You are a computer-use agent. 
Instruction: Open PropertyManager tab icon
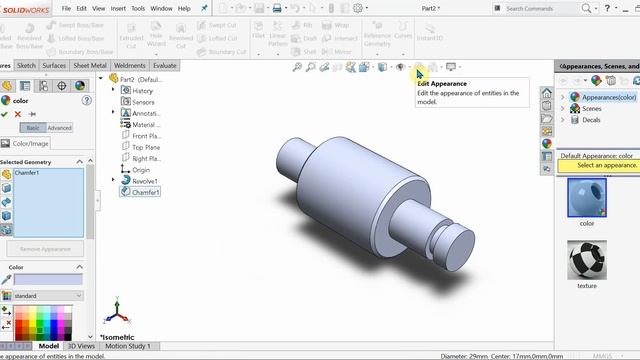tap(25, 86)
